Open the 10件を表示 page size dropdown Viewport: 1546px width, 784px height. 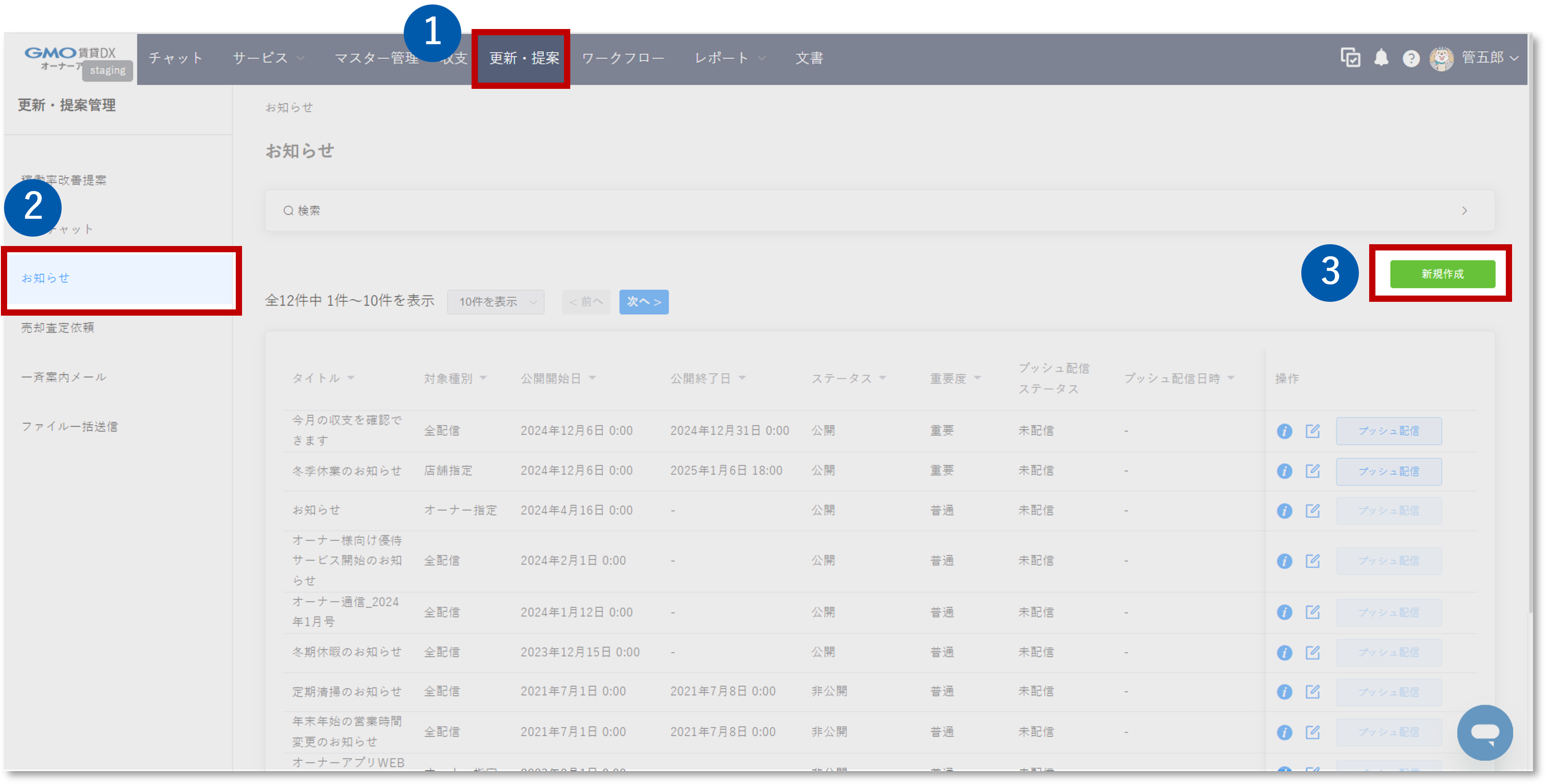496,302
